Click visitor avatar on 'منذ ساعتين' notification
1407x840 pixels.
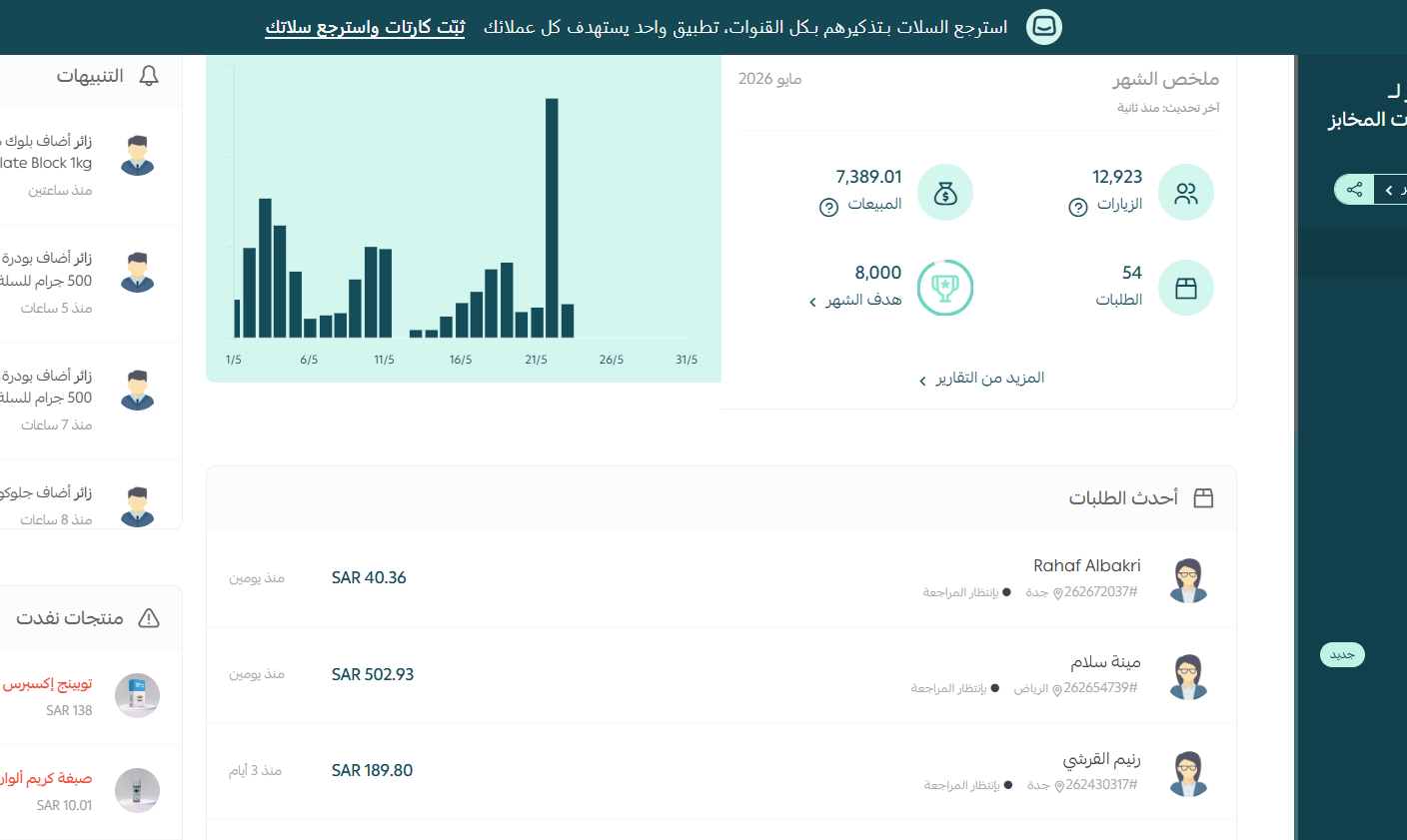pos(137,156)
